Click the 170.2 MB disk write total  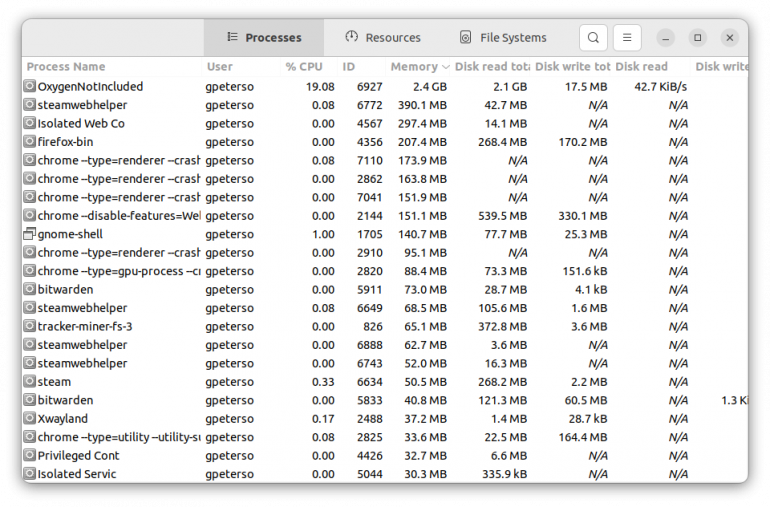(x=583, y=142)
